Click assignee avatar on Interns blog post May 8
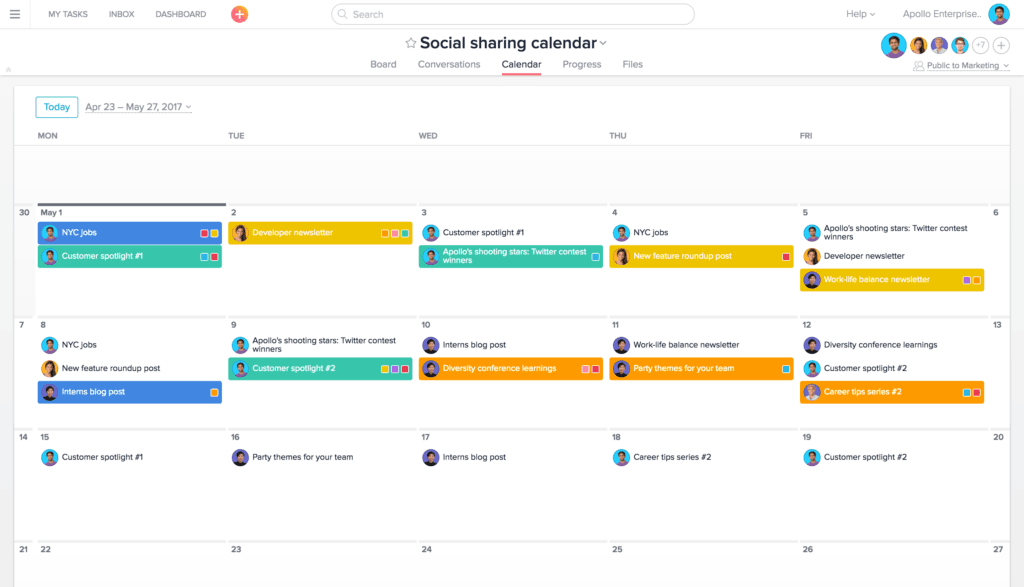The width and height of the screenshot is (1024, 587). coord(50,392)
